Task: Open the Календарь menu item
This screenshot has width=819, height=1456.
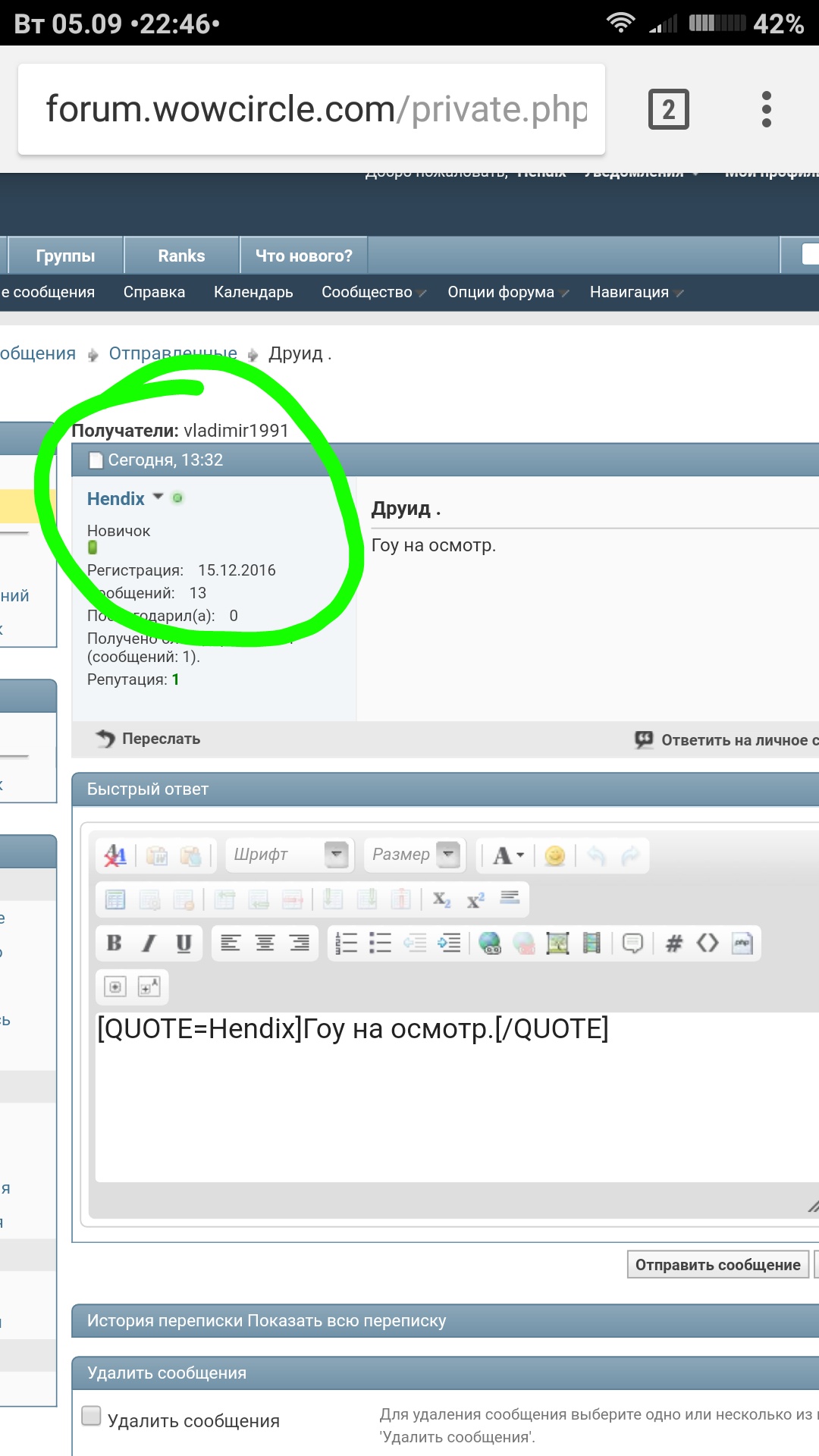Action: [253, 292]
